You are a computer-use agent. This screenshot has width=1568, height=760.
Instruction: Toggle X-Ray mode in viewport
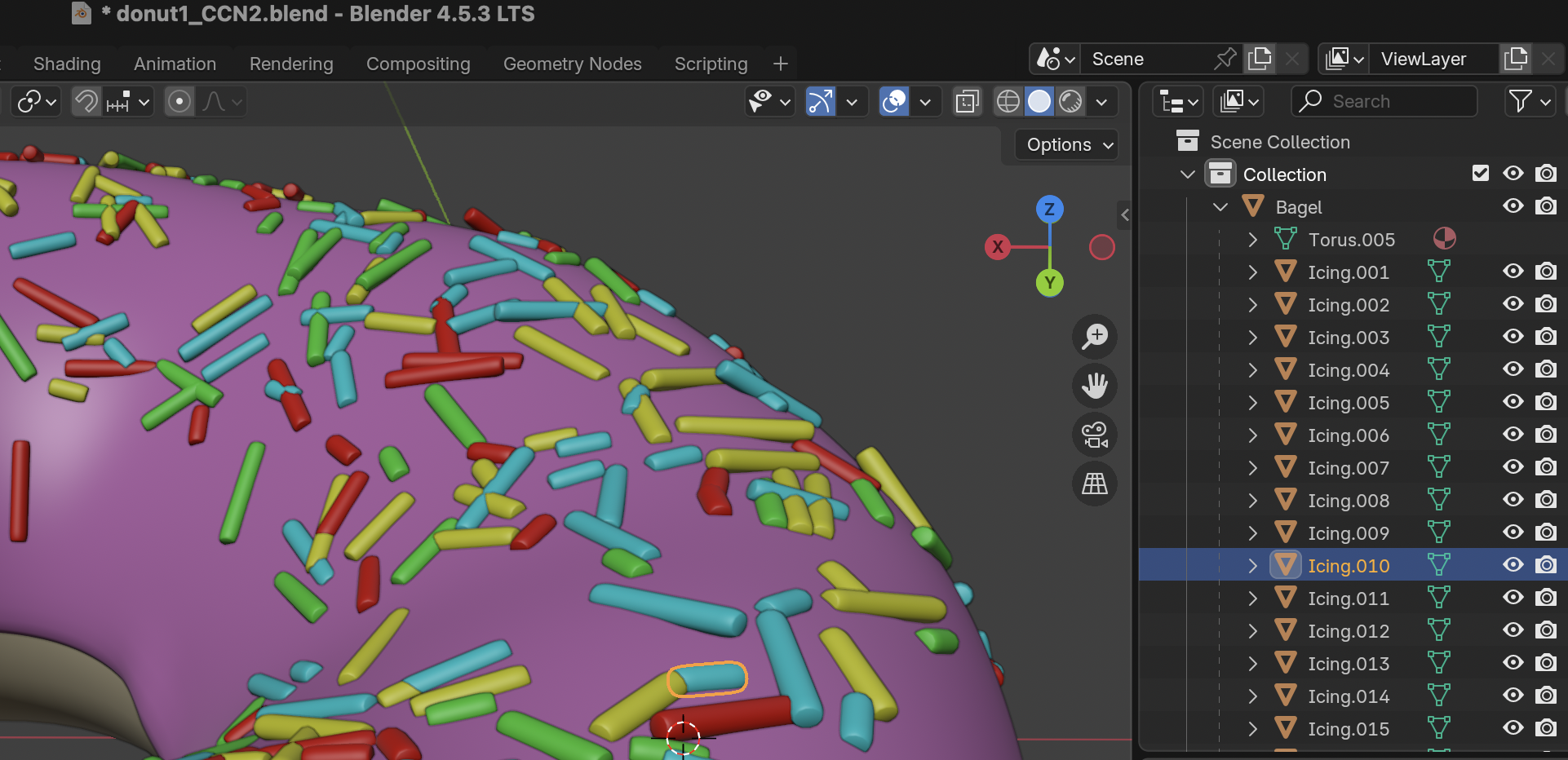point(967,101)
